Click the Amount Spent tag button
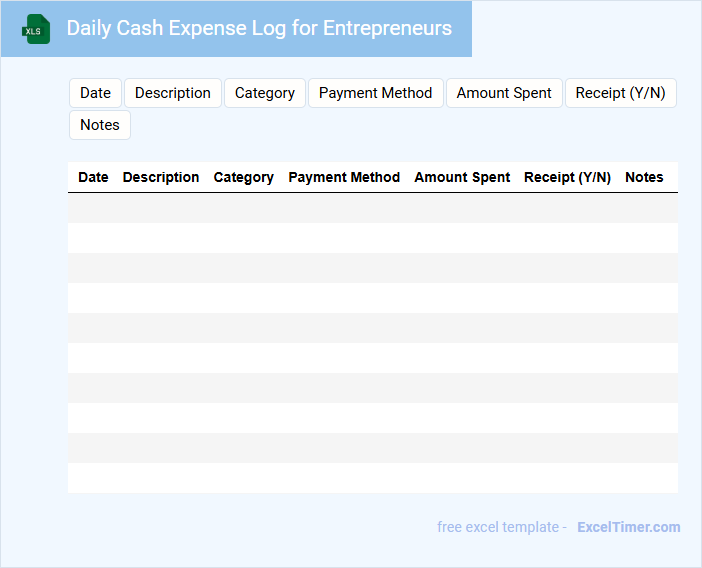The height and width of the screenshot is (568, 702). point(504,93)
